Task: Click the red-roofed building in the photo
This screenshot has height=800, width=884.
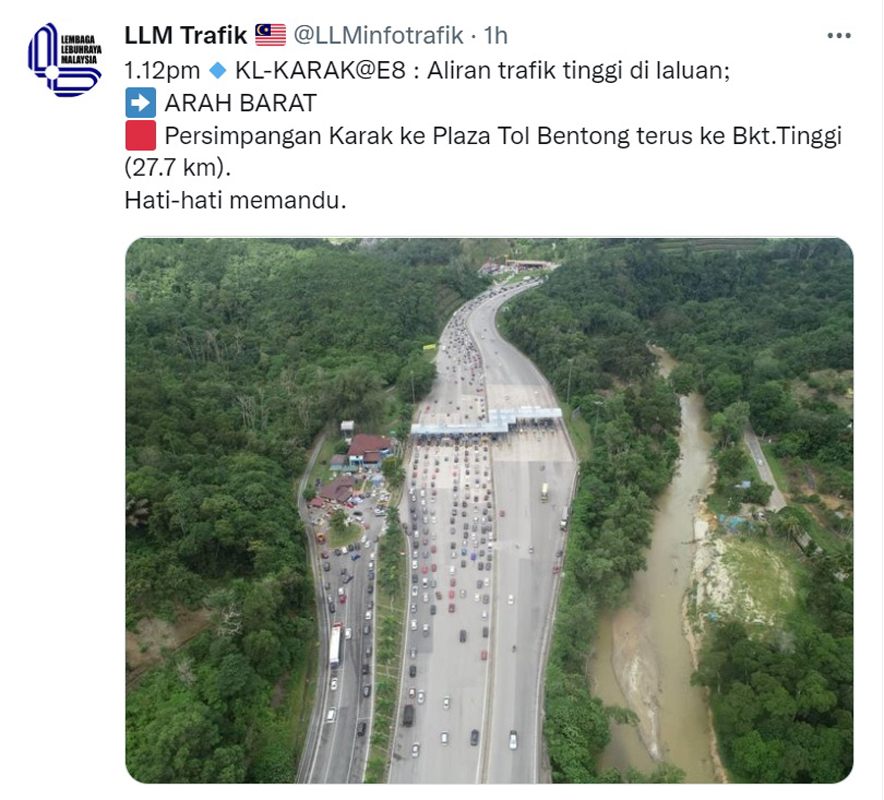Action: (369, 447)
